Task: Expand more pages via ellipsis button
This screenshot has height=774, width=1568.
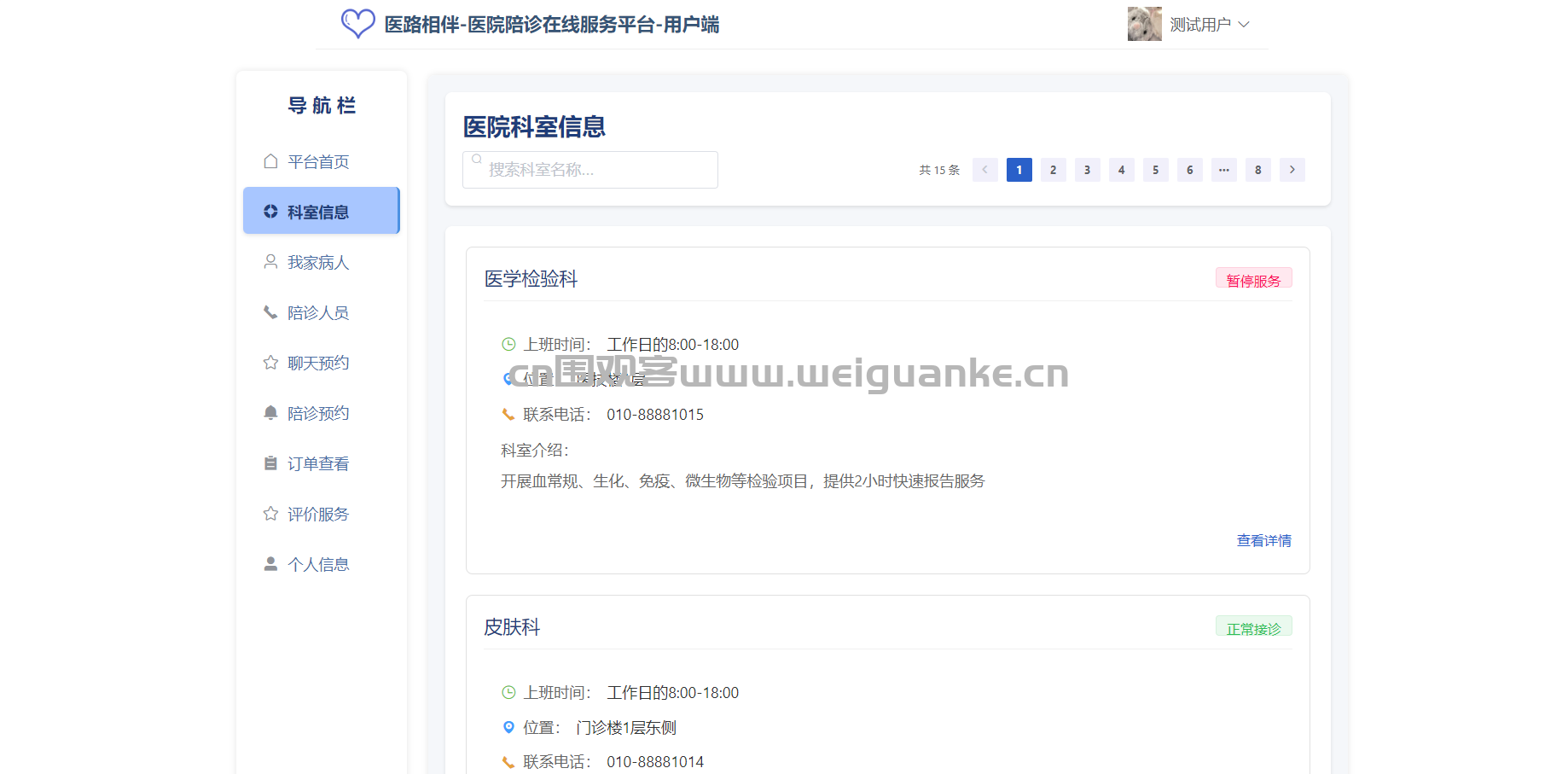Action: [x=1223, y=170]
